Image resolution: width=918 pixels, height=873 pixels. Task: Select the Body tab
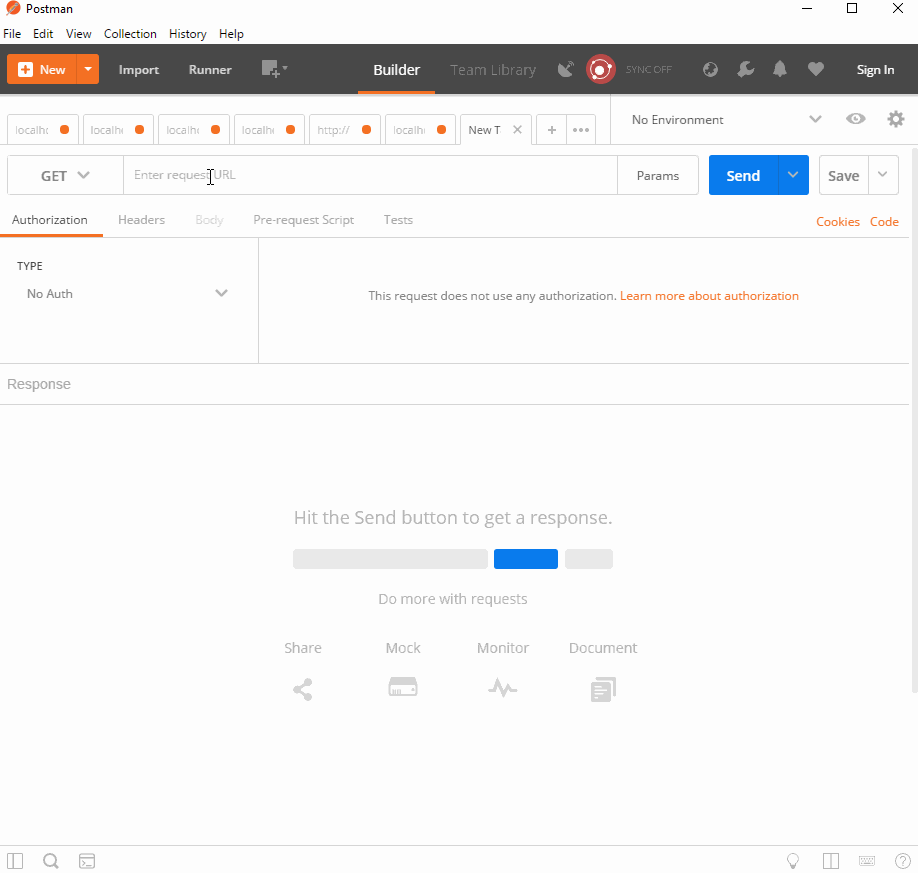[210, 220]
